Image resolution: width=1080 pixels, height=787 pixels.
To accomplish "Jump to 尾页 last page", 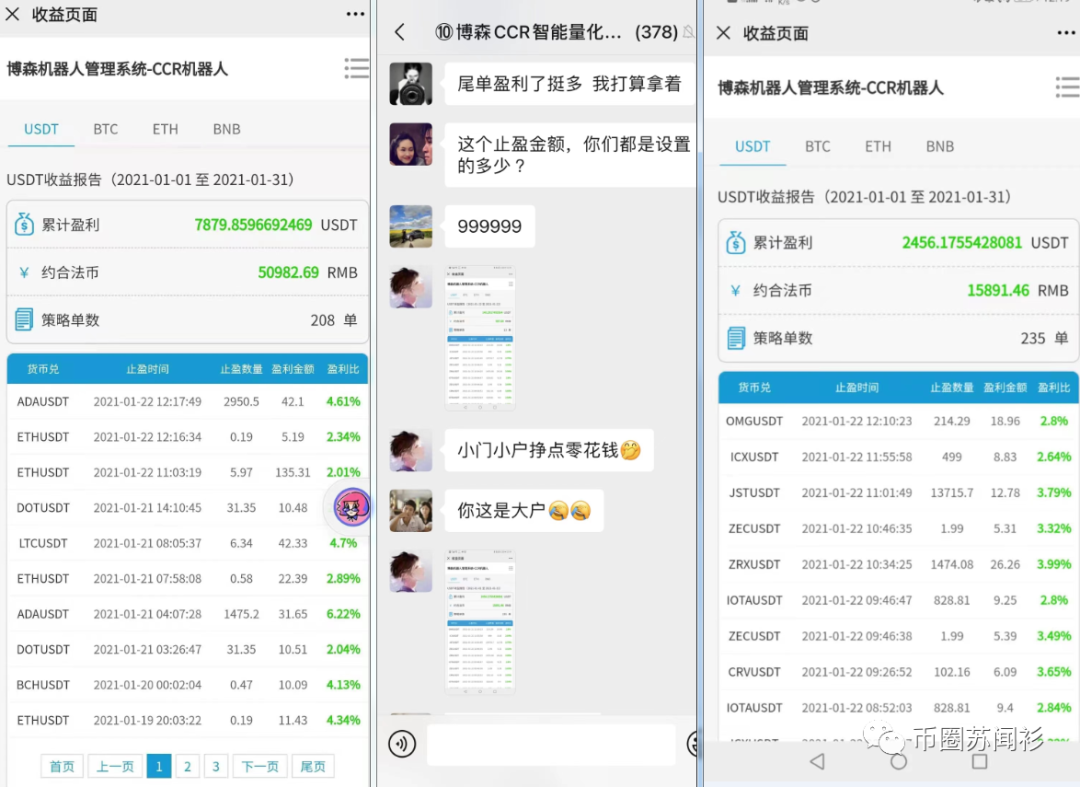I will pos(313,766).
